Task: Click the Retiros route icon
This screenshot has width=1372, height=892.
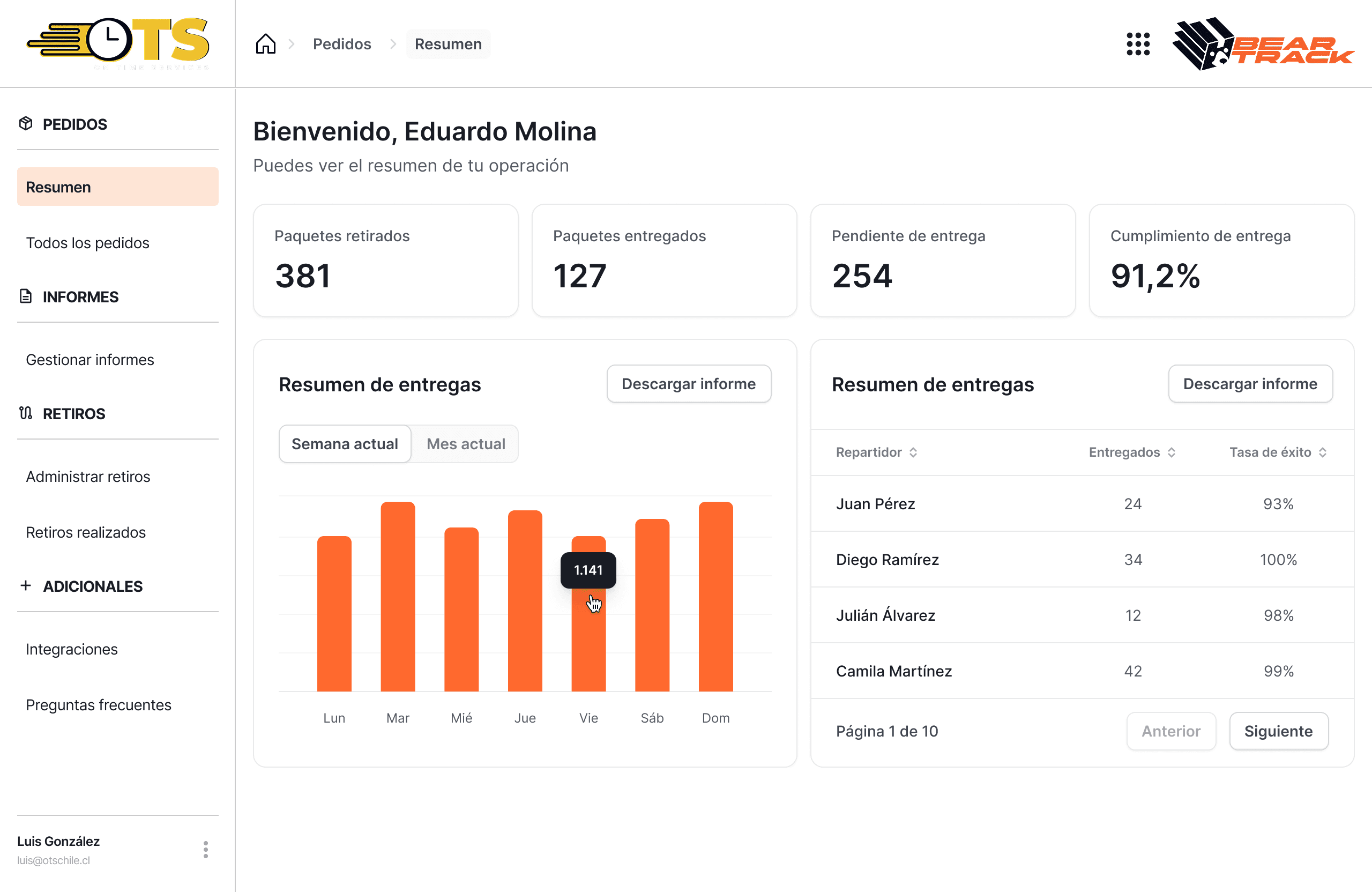Action: pos(26,413)
